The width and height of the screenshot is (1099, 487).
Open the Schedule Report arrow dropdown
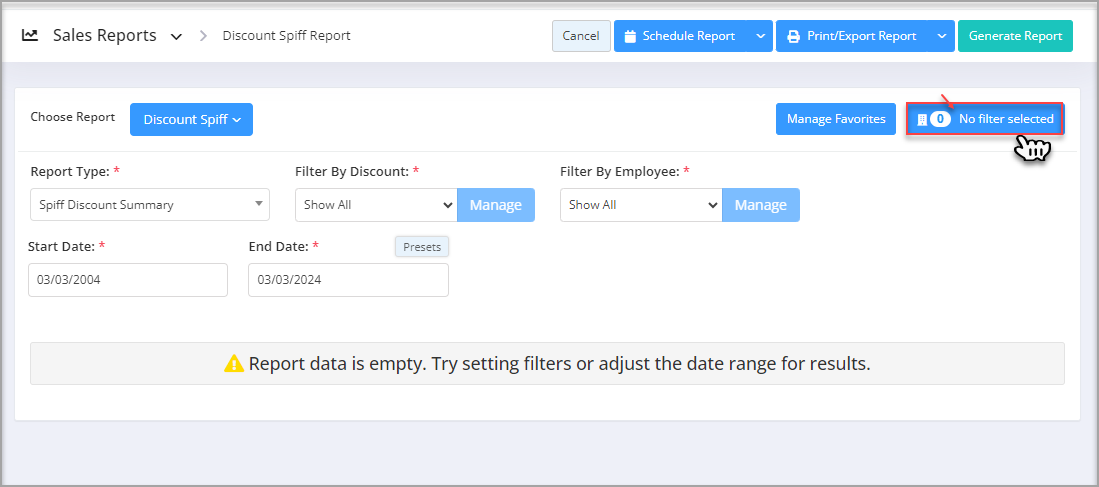click(x=760, y=36)
